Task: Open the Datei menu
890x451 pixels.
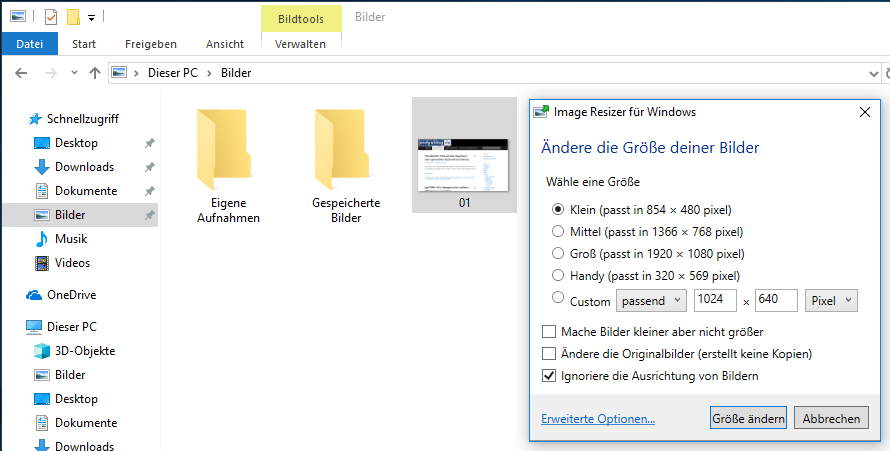Action: [30, 44]
